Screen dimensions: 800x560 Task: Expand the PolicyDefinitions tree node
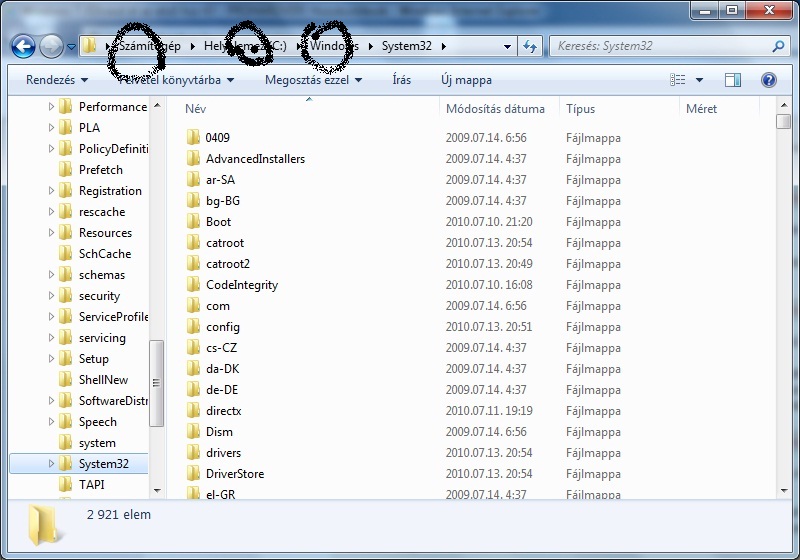tap(51, 148)
